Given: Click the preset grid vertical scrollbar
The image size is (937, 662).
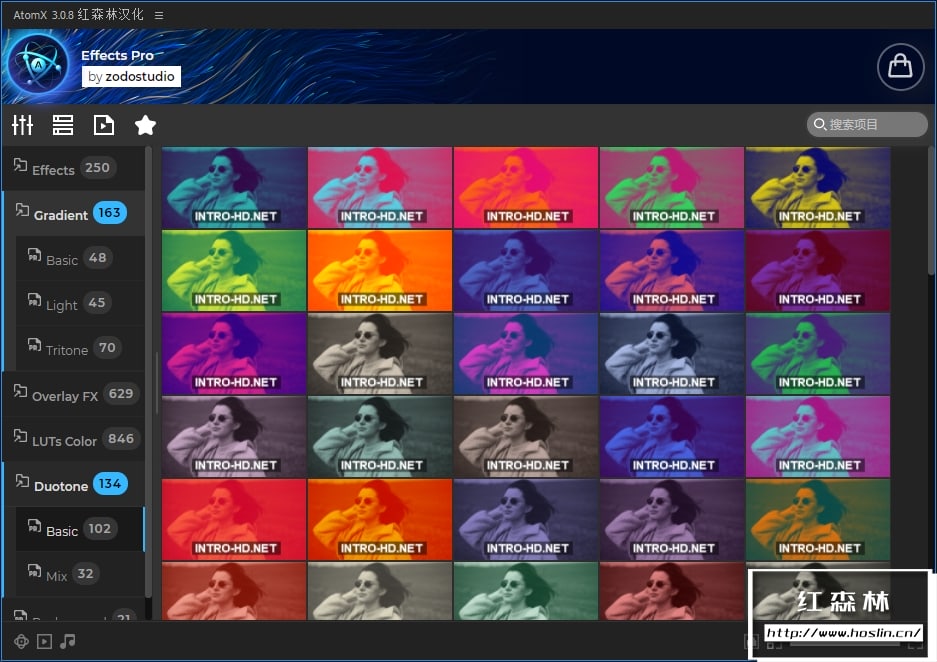Looking at the screenshot, I should (x=932, y=209).
